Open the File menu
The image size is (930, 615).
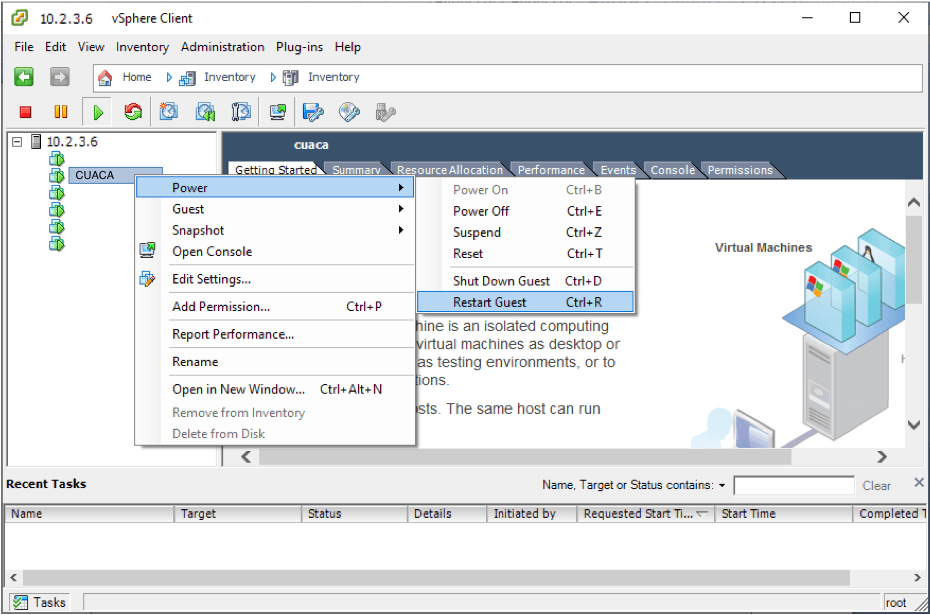point(24,47)
